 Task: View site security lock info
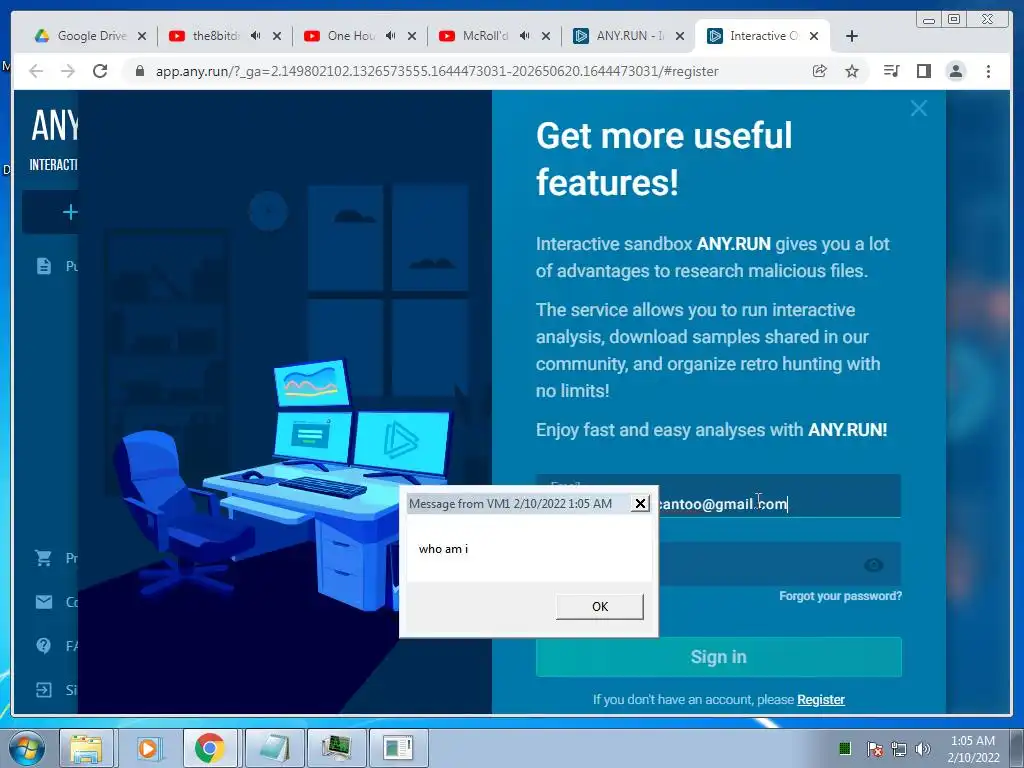tap(140, 71)
